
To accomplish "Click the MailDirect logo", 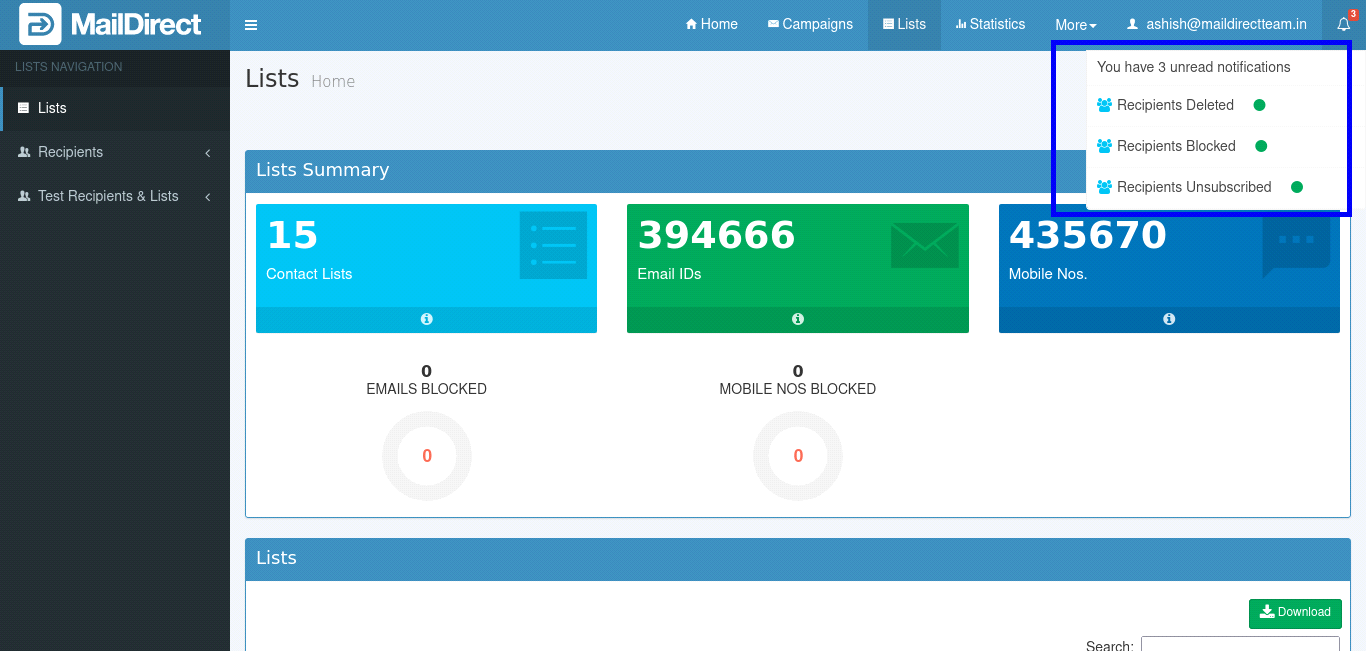I will [111, 25].
